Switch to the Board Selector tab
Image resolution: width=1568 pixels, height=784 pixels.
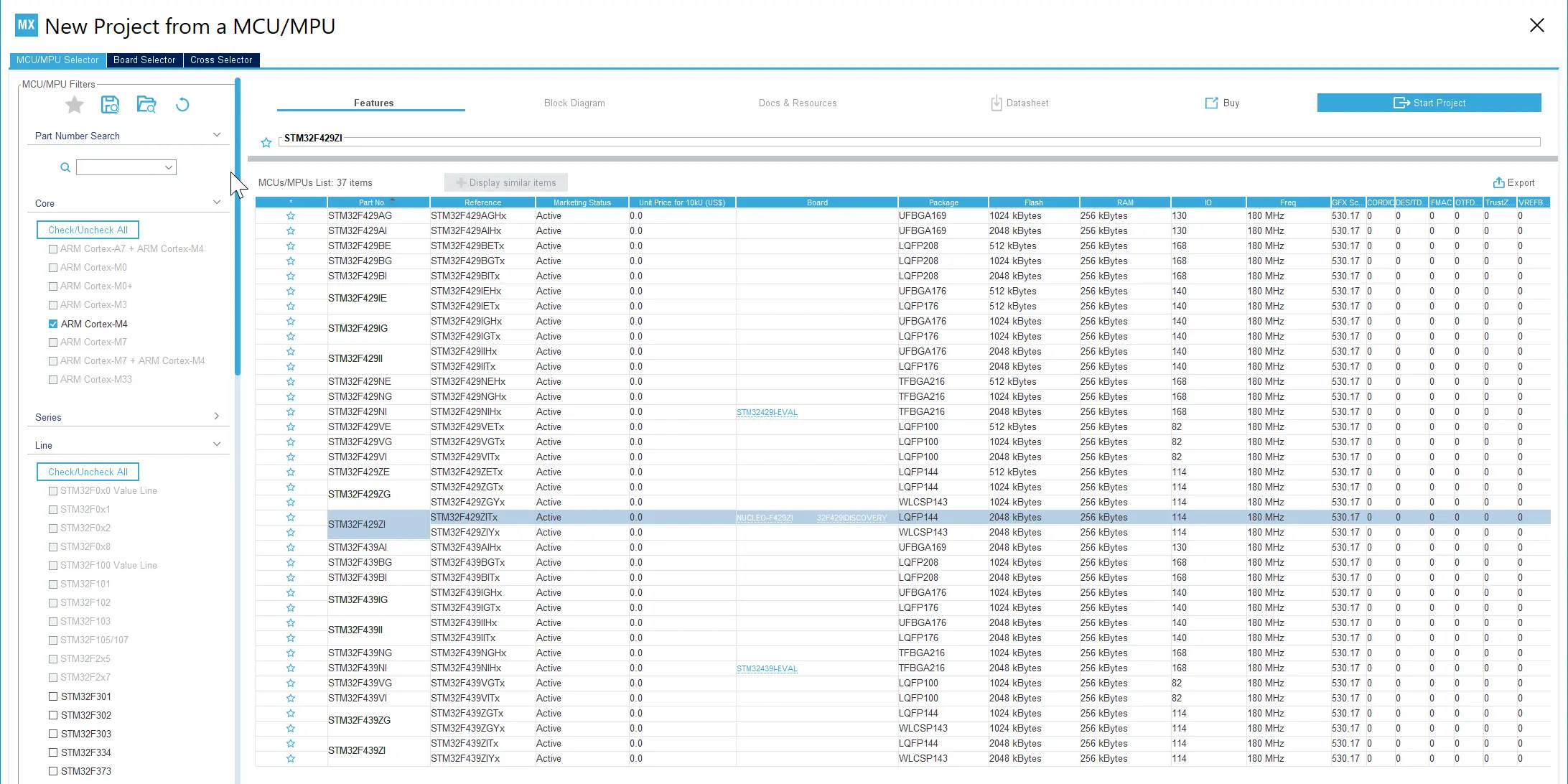[x=144, y=60]
